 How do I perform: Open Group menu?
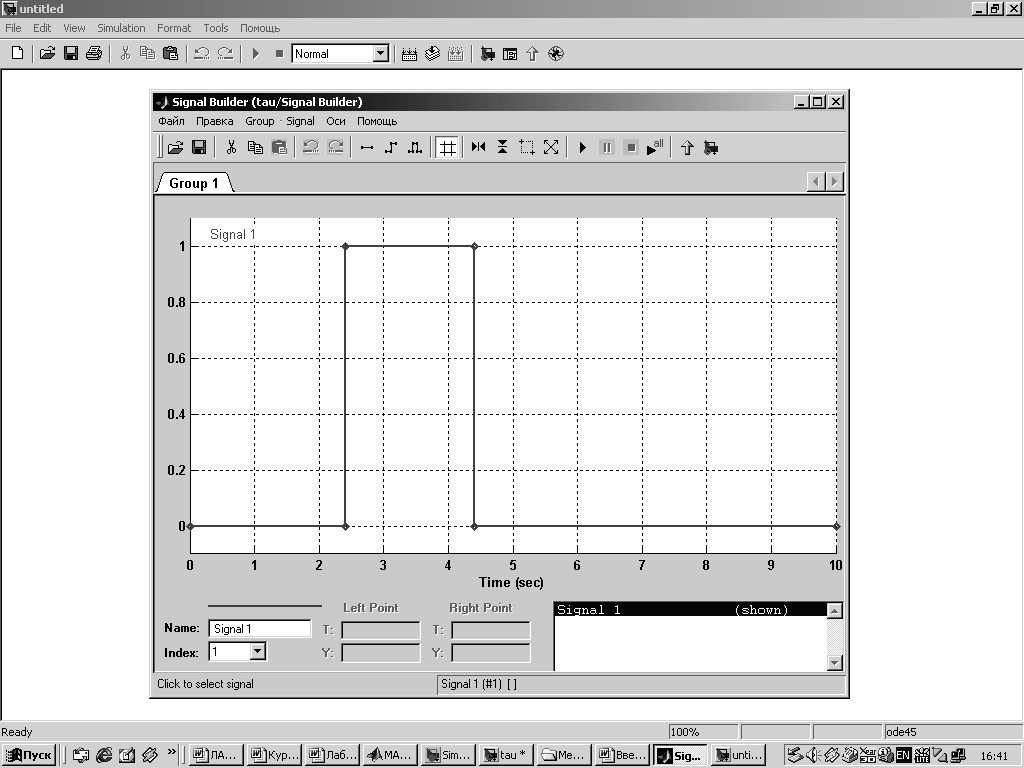coord(259,121)
